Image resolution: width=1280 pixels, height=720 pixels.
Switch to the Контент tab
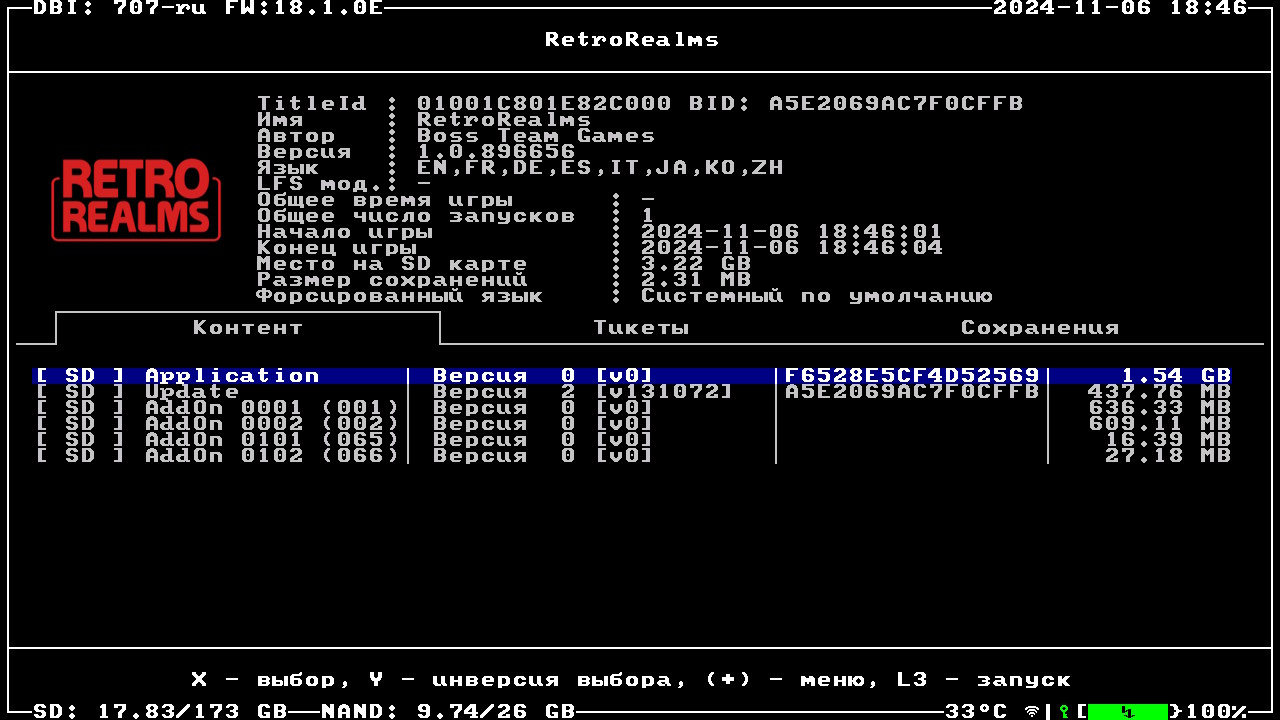coord(247,328)
